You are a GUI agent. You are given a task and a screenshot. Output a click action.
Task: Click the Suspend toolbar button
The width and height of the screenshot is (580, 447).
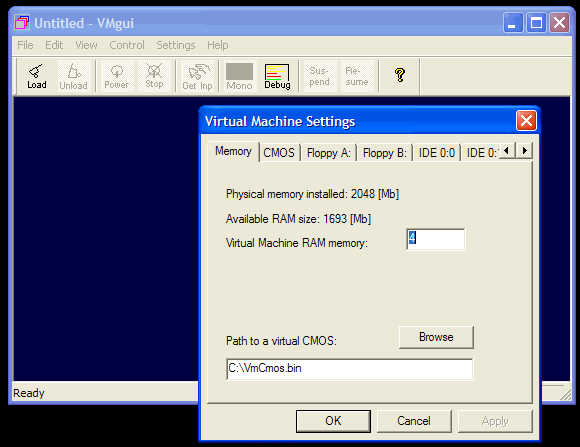point(319,76)
